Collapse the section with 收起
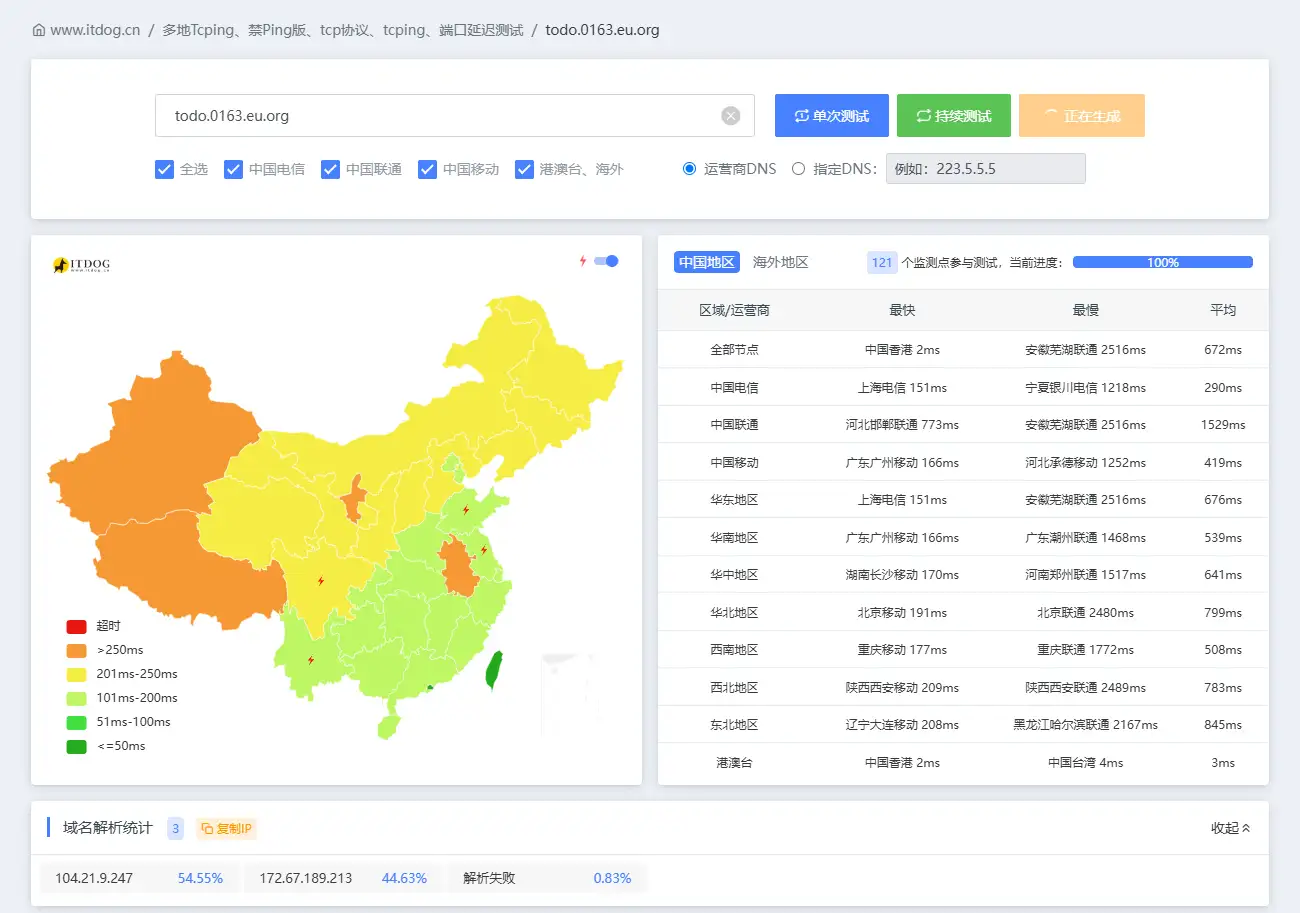Image resolution: width=1300 pixels, height=913 pixels. click(x=1231, y=828)
